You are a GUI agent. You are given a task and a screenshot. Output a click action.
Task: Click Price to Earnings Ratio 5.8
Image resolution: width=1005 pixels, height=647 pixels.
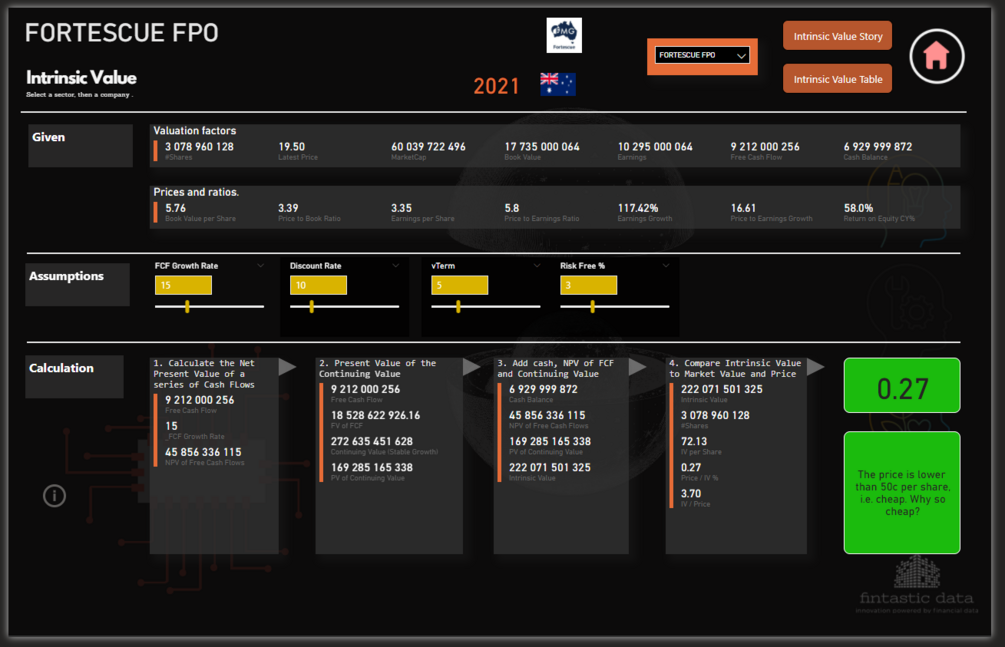(511, 208)
